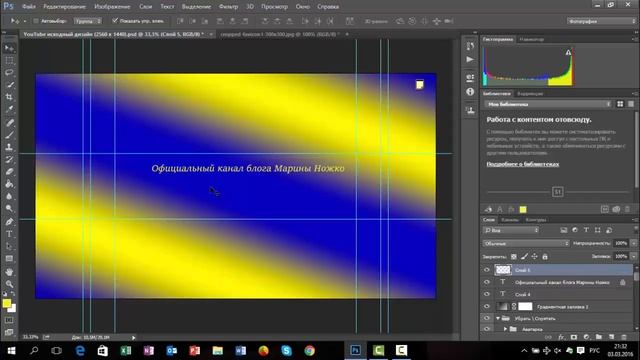
Task: Lock all attributes padlock icon
Action: pyautogui.click(x=544, y=257)
